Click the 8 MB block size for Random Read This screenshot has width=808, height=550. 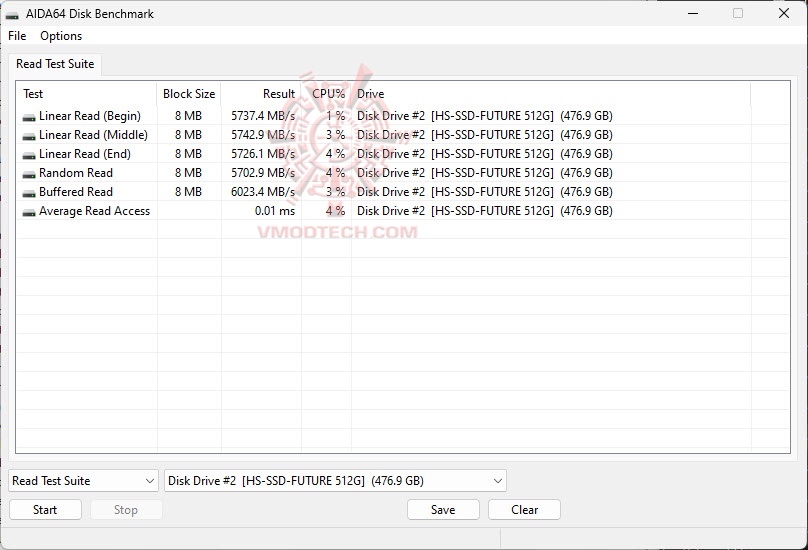click(188, 173)
